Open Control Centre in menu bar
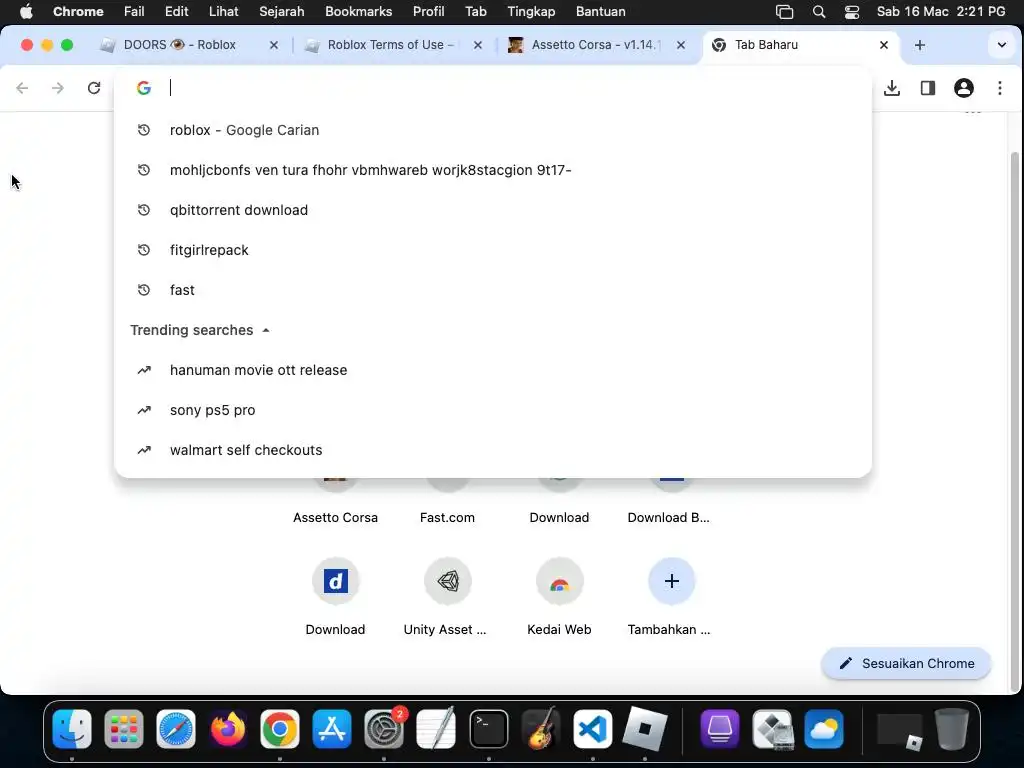This screenshot has height=768, width=1024. click(852, 11)
